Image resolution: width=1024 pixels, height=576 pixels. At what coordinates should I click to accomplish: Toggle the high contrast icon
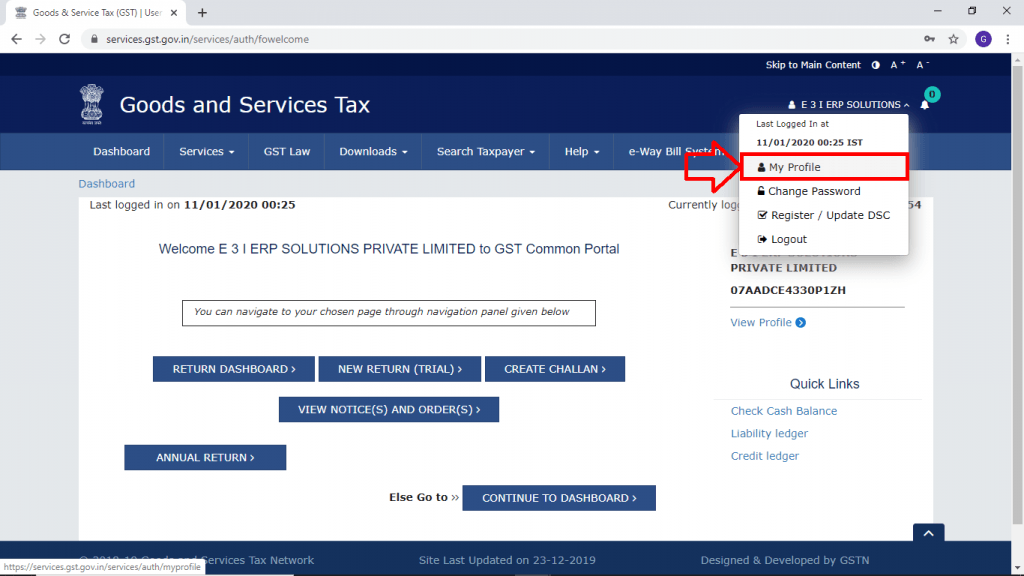[x=875, y=65]
